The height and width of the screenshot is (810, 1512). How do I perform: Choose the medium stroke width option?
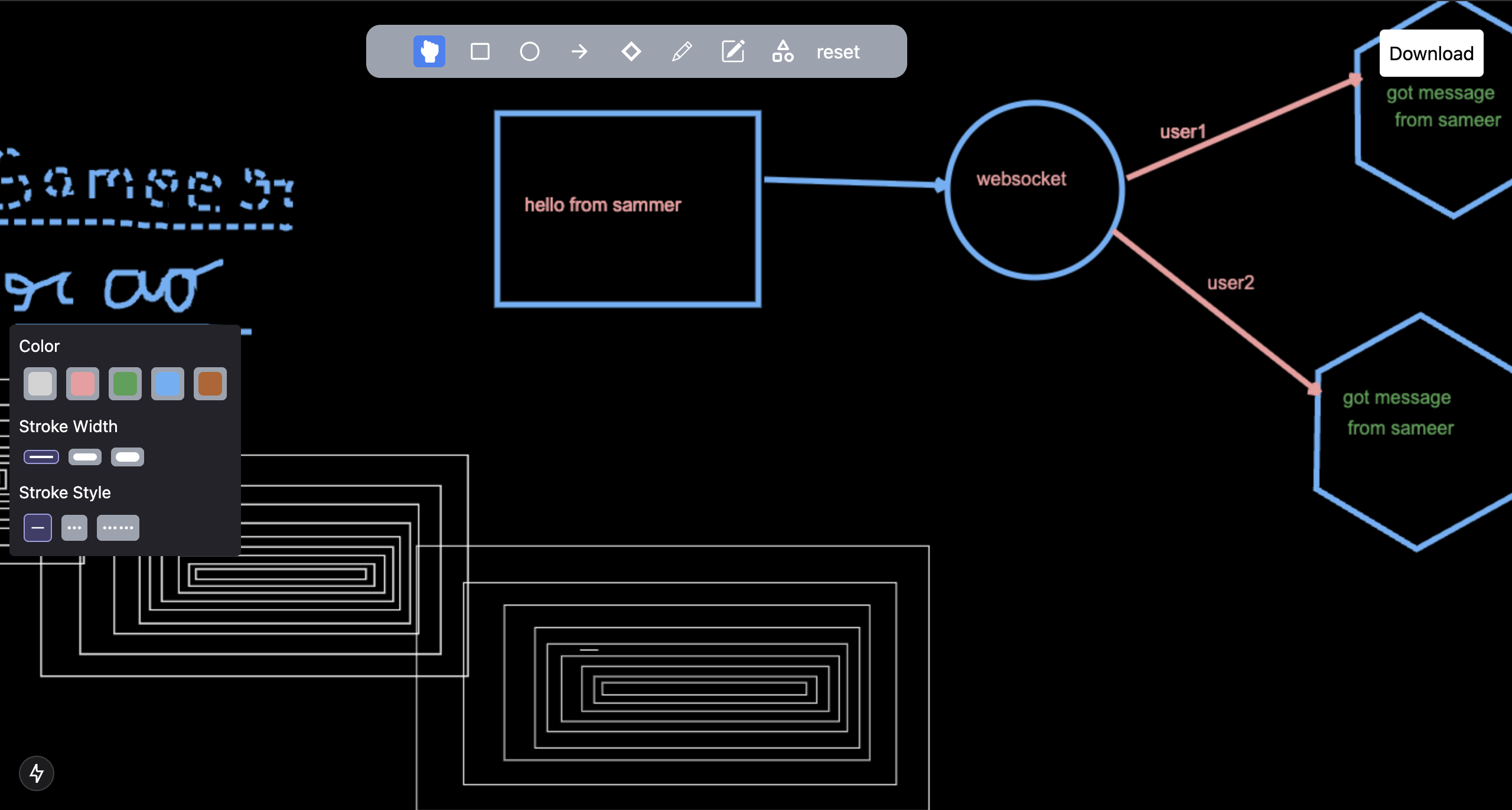[85, 457]
